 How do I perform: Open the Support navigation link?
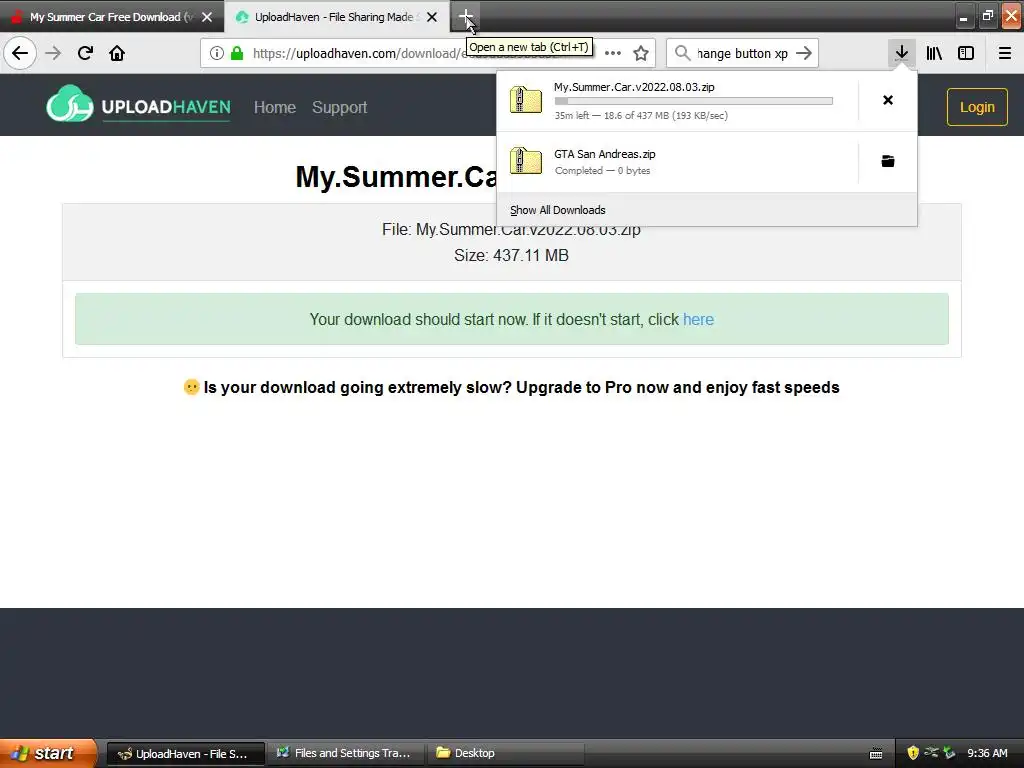(340, 107)
